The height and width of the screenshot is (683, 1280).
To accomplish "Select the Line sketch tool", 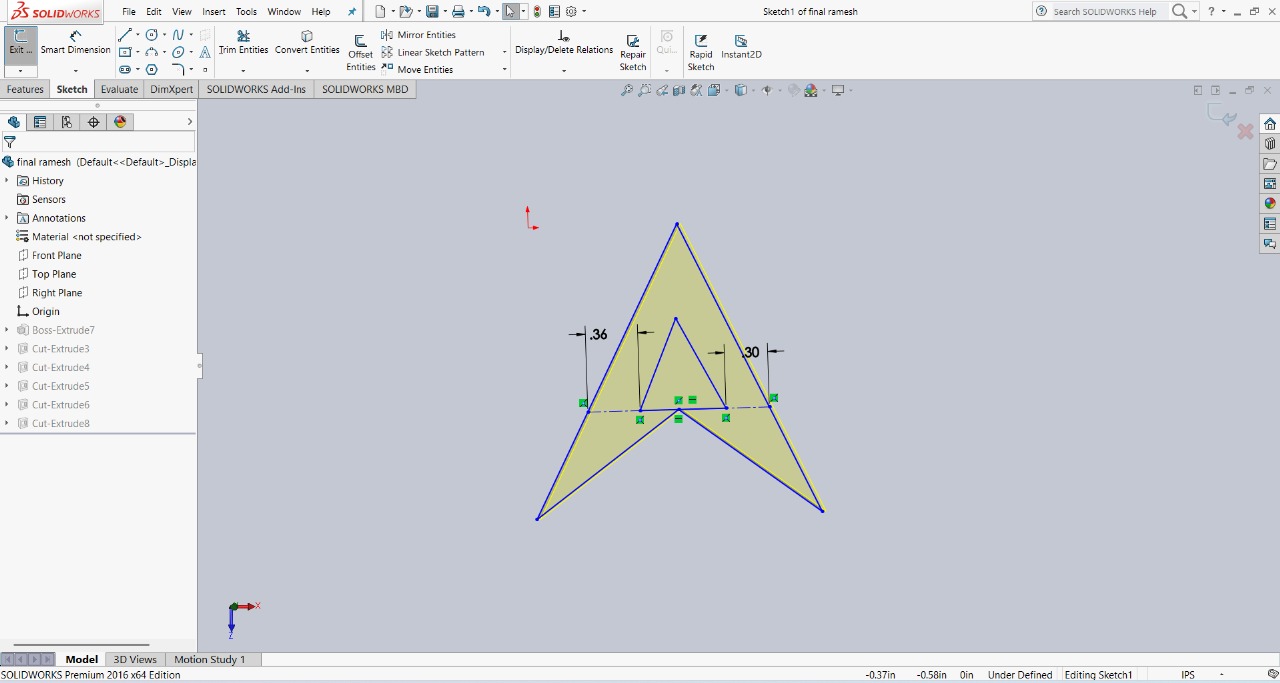I will point(125,35).
